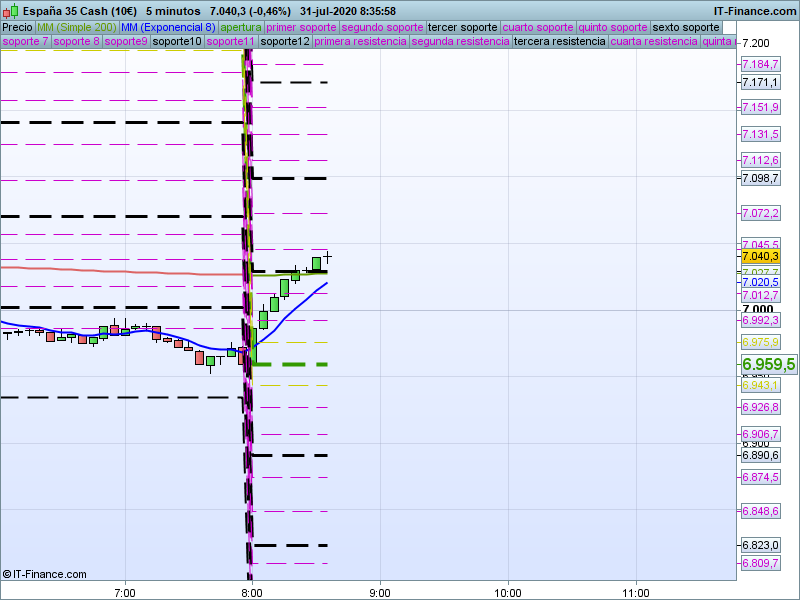Viewport: 800px width, 600px height.
Task: Click the primera resistencia label
Action: point(360,41)
